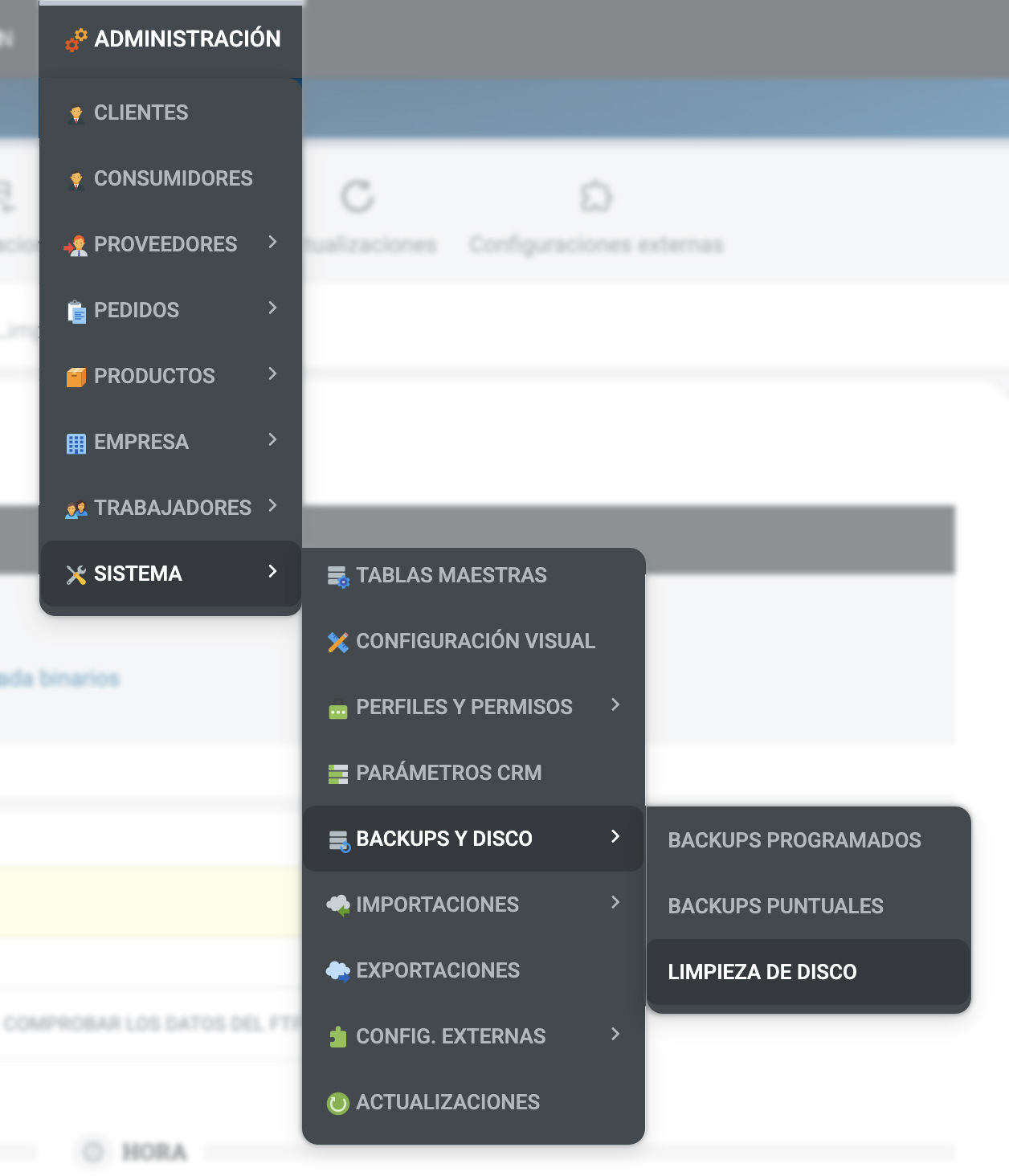Click the Trabajadores people icon
The width and height of the screenshot is (1009, 1176).
pos(76,508)
